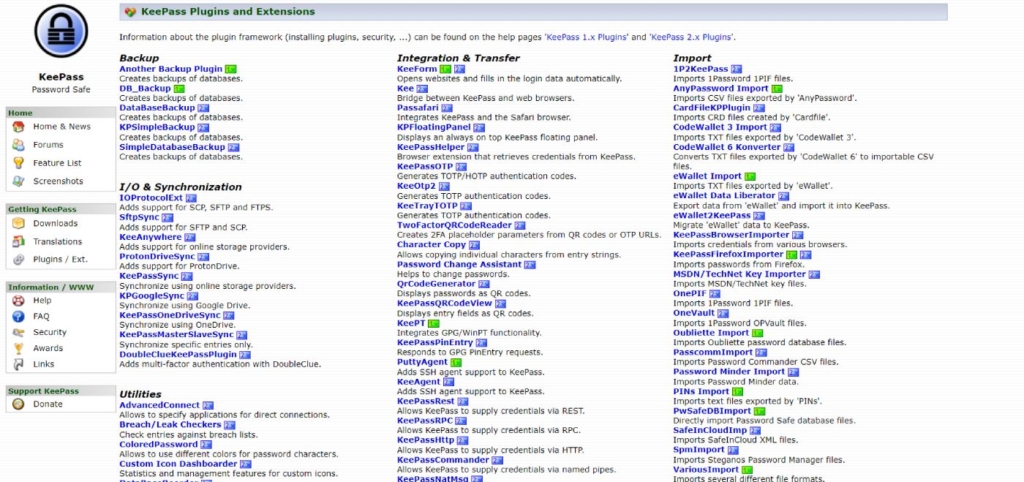Click the Screenshots magnifier icon
1024x482 pixels.
[19, 181]
